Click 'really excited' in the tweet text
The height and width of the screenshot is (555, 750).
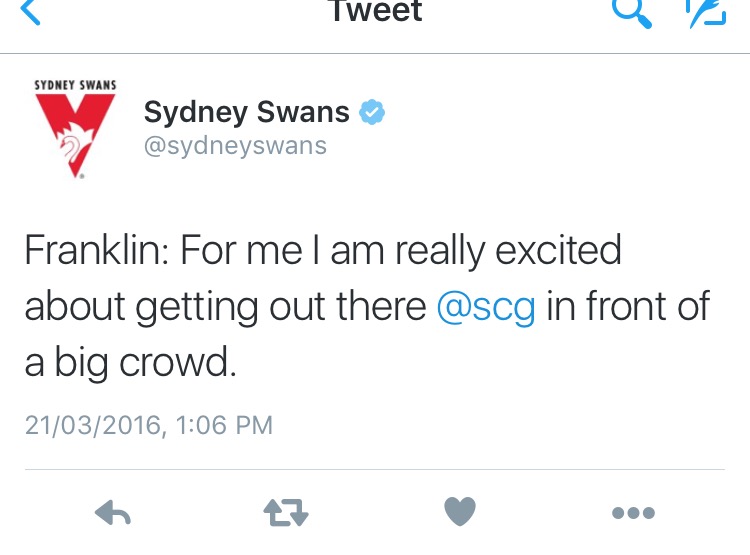point(508,252)
